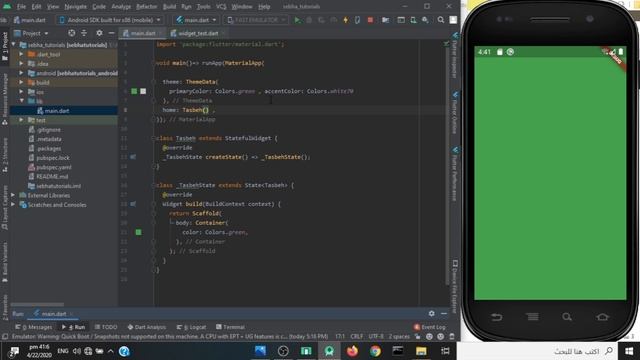Open the Build menu
The width and height of the screenshot is (640, 360).
(x=169, y=6)
